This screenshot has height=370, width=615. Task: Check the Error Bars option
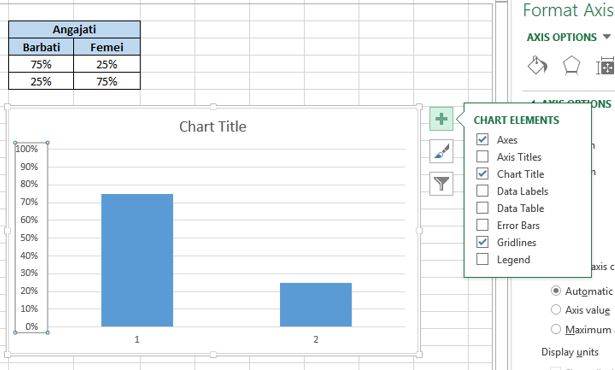click(482, 225)
